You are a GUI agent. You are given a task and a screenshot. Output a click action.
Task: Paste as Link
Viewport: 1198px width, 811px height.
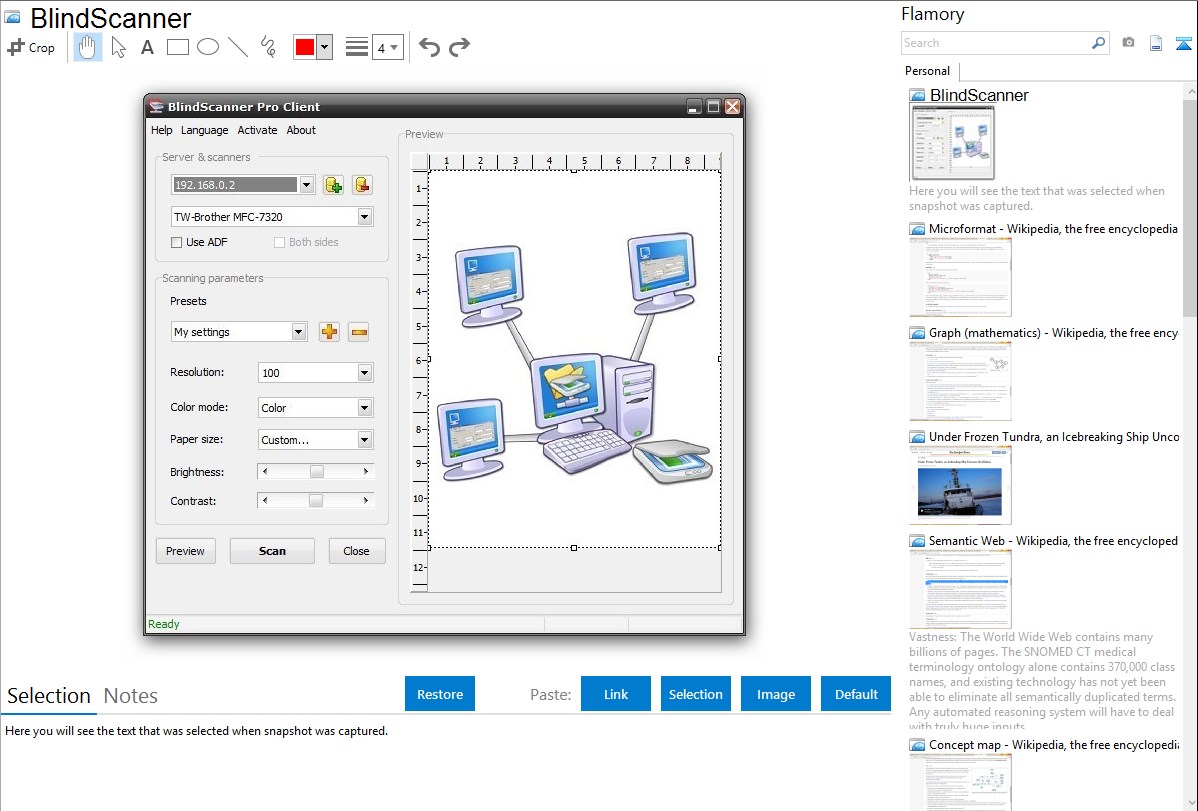(x=616, y=694)
